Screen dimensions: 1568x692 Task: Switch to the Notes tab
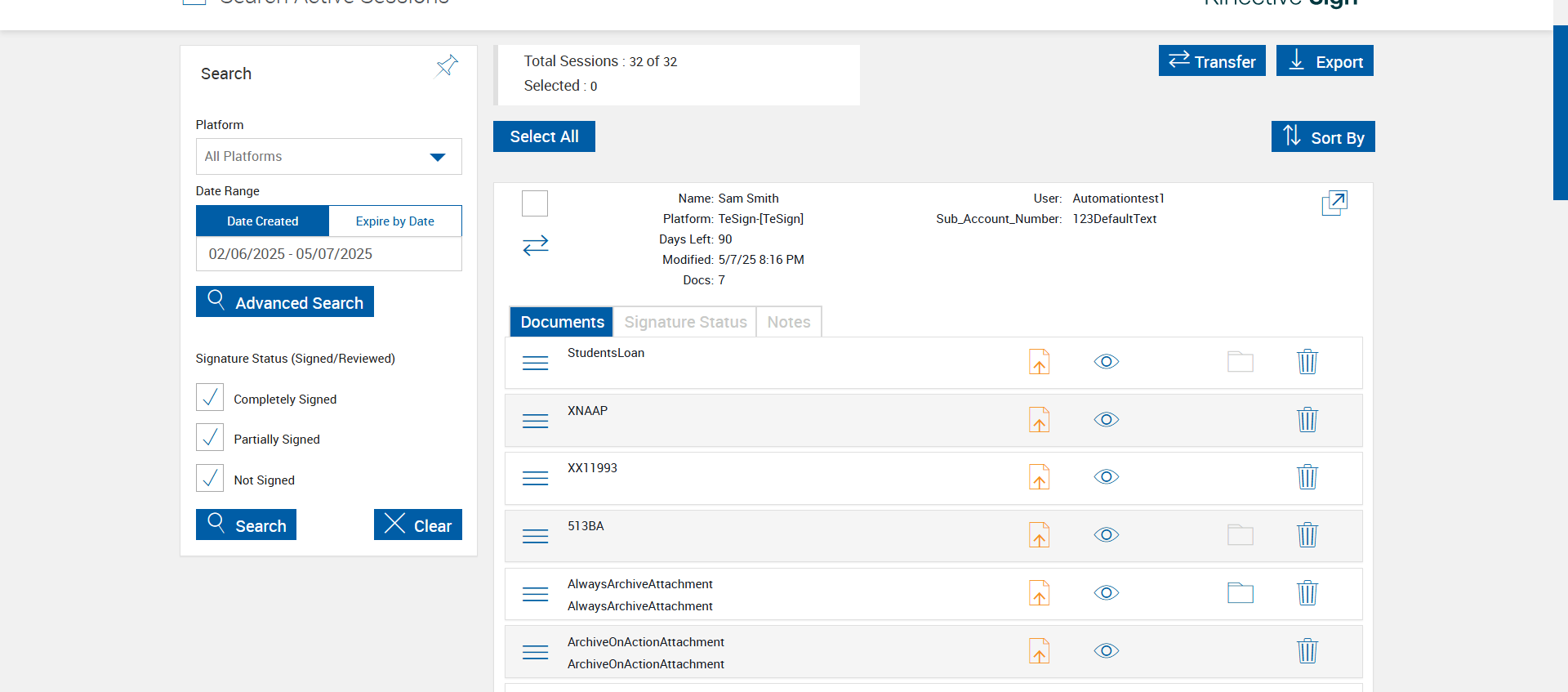tap(788, 322)
